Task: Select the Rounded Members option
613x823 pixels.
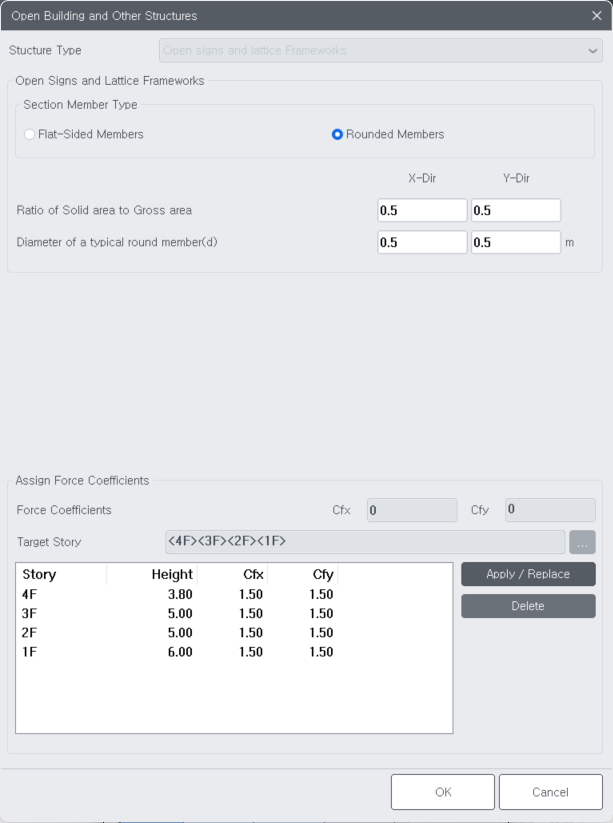Action: tap(339, 133)
